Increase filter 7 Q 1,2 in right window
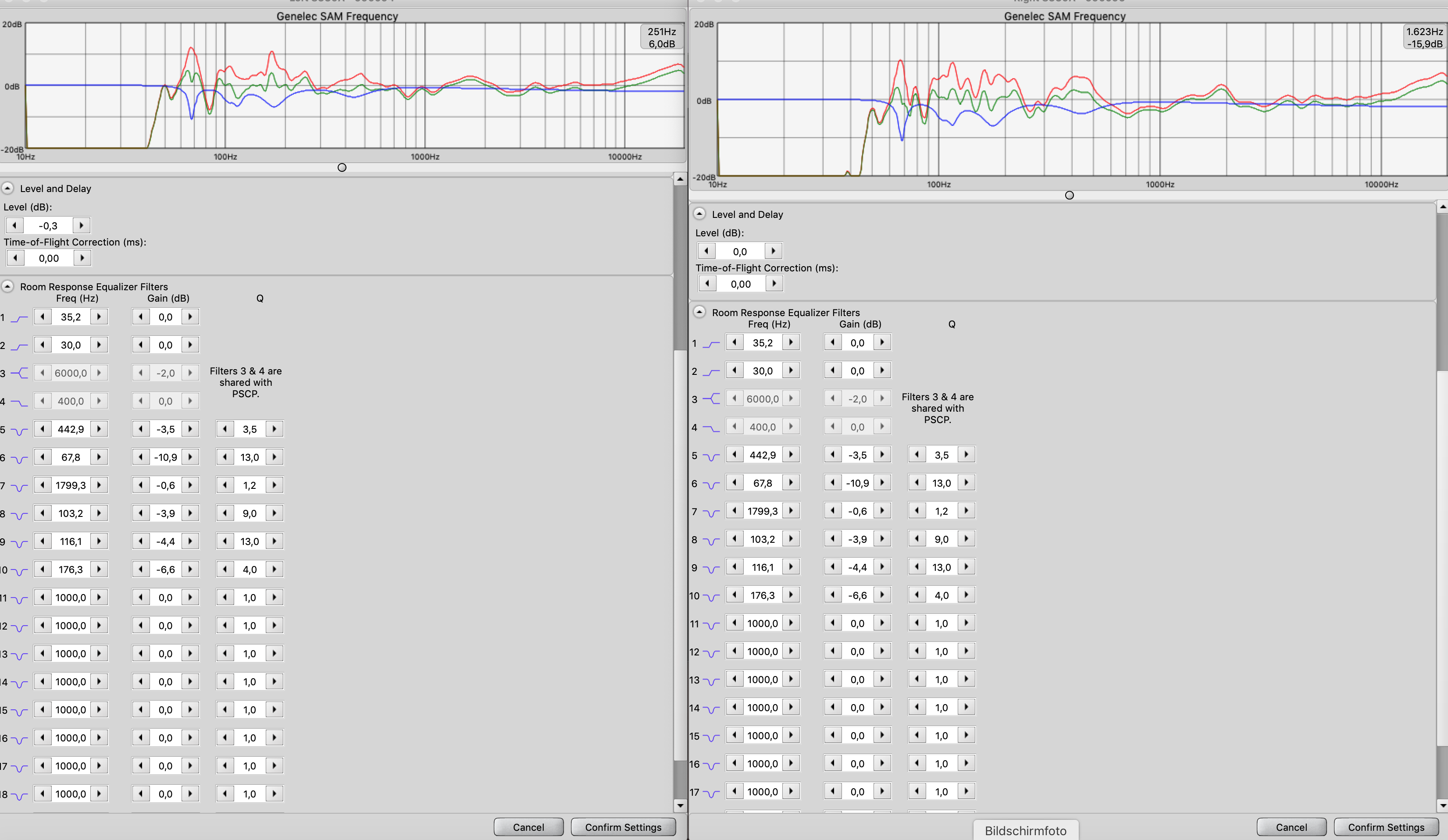The image size is (1448, 840). tap(967, 511)
